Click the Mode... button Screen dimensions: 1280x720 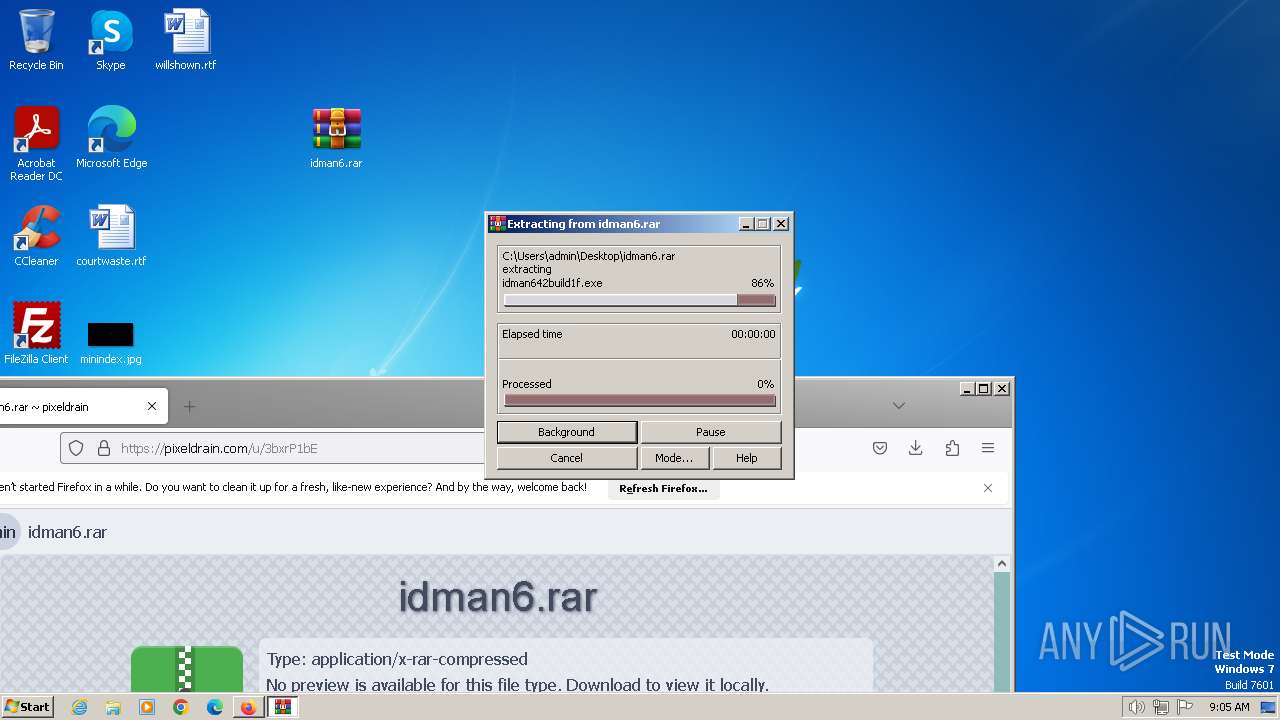pos(674,458)
